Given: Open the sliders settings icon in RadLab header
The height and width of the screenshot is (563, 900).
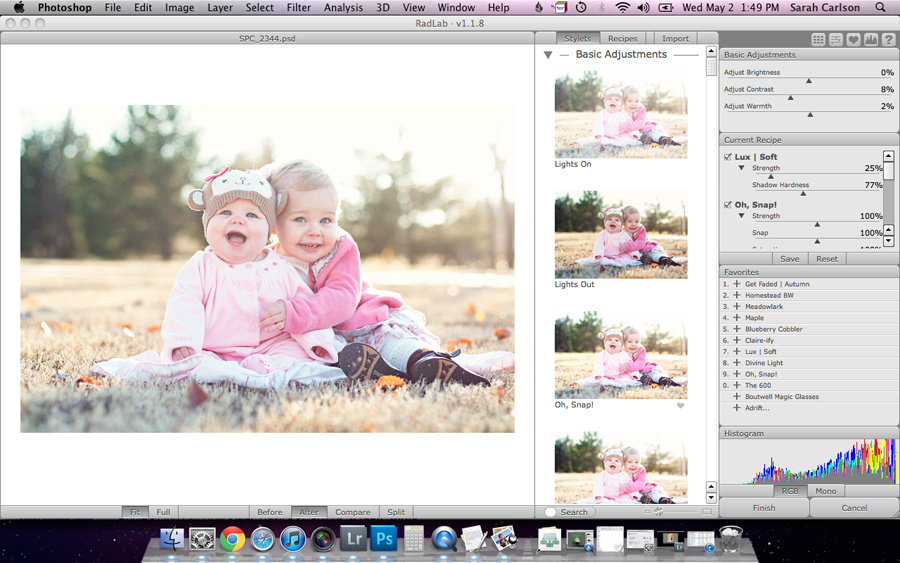Looking at the screenshot, I should [836, 39].
